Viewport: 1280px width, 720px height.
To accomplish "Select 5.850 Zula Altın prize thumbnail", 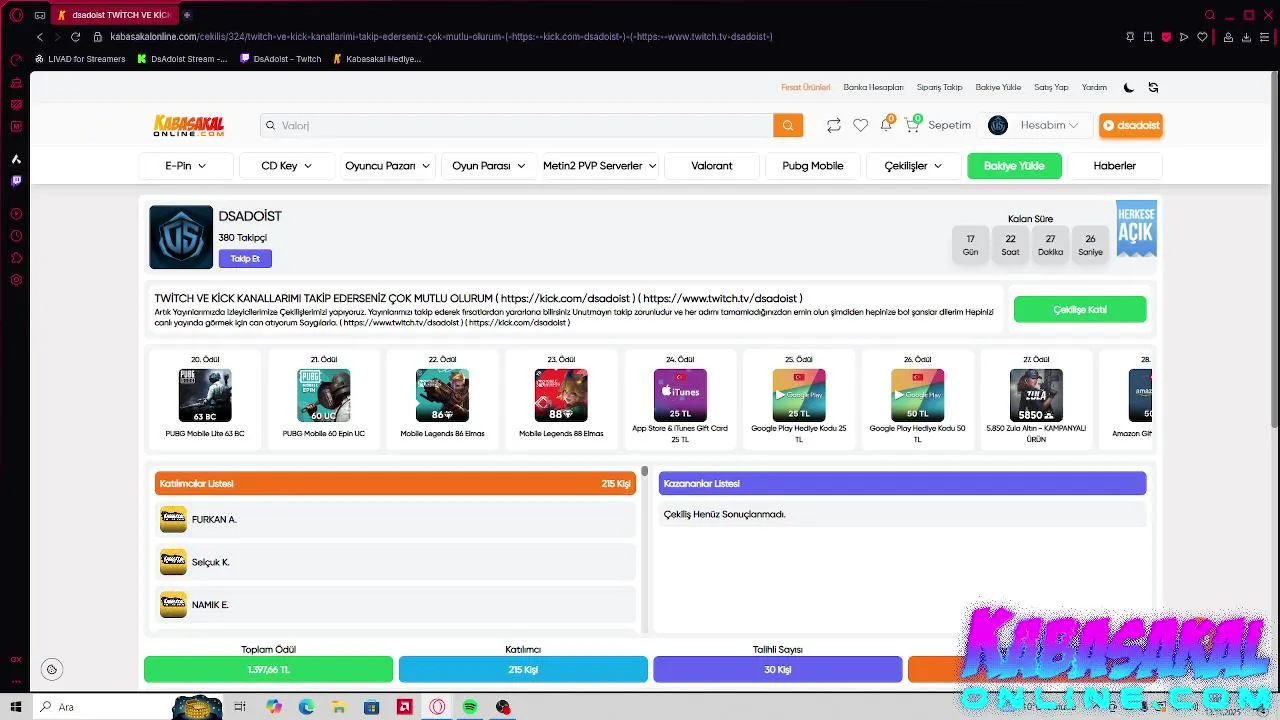I will (x=1036, y=397).
